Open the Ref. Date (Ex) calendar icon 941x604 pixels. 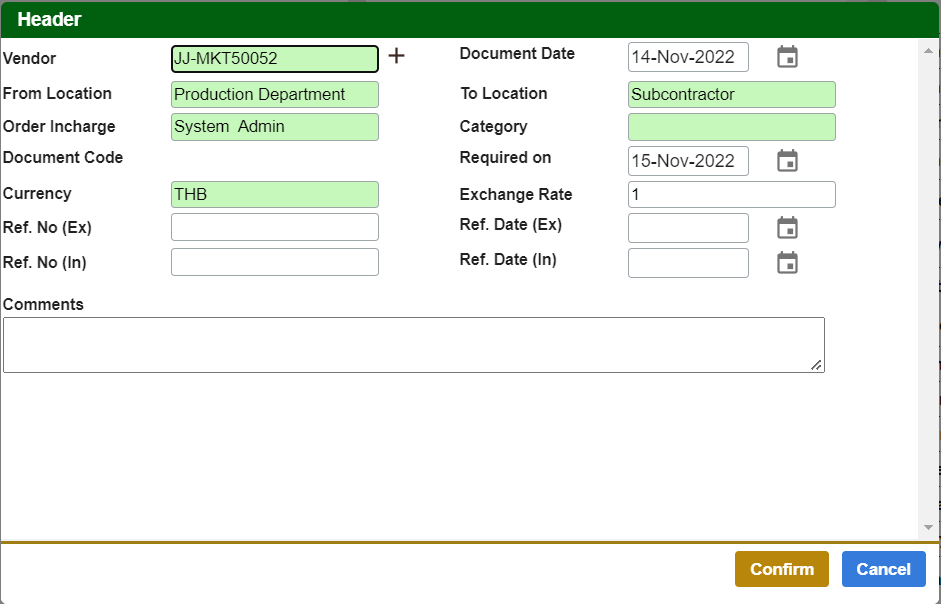coord(787,228)
